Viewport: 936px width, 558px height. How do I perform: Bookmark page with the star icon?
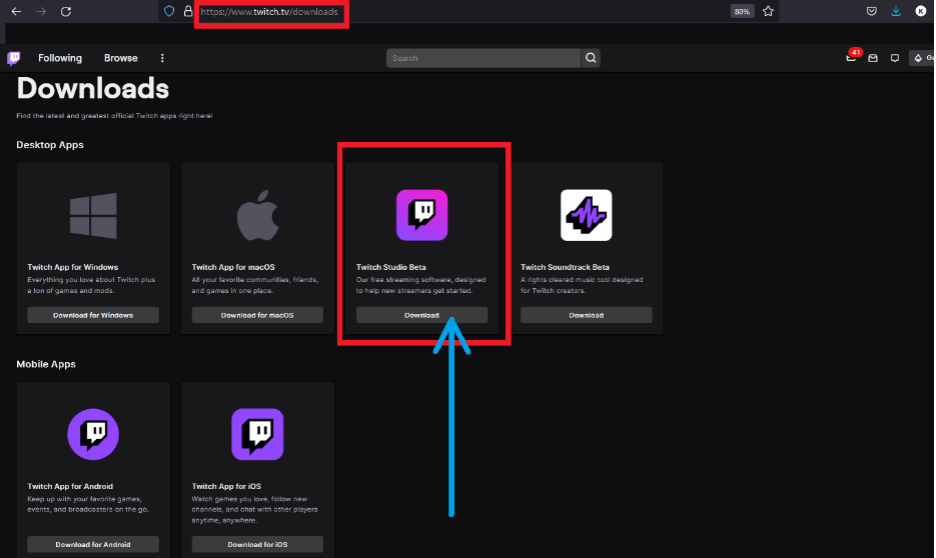tap(768, 11)
